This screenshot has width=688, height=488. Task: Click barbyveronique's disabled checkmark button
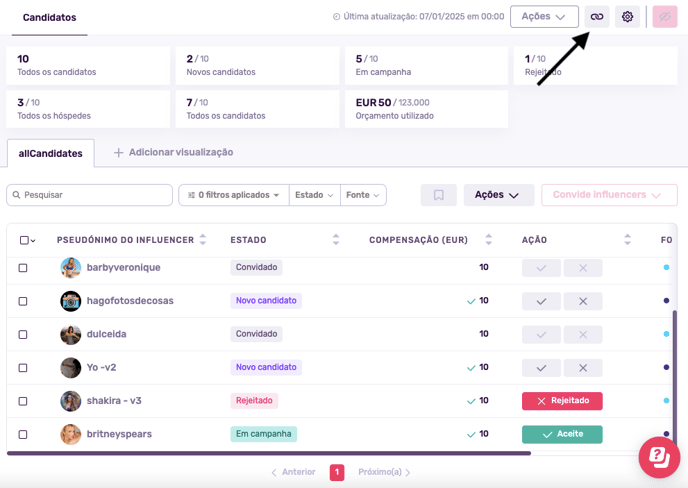(541, 268)
